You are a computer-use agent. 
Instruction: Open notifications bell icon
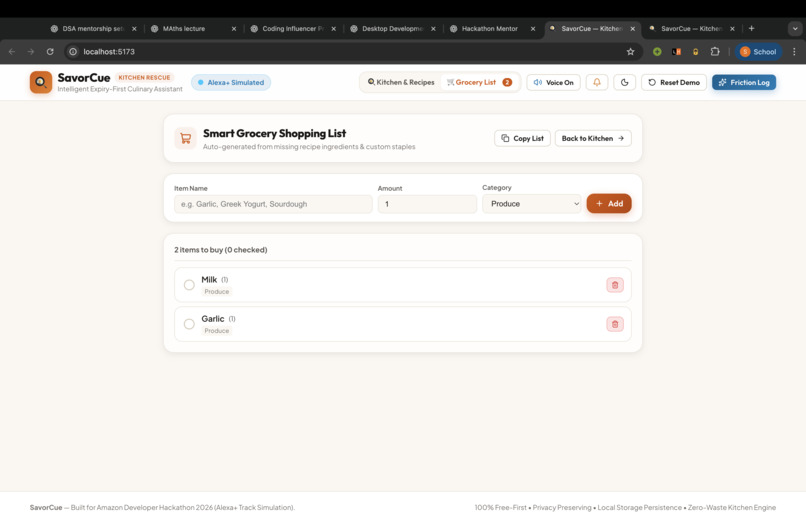tap(597, 82)
